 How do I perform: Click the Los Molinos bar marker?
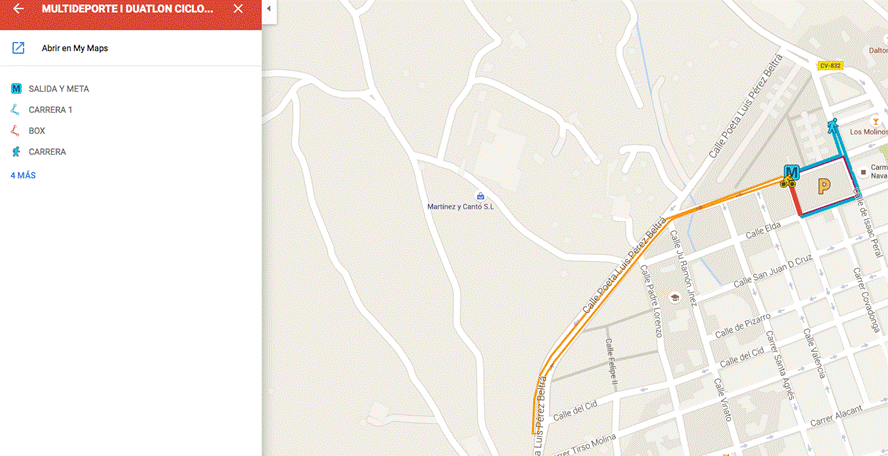pos(876,121)
